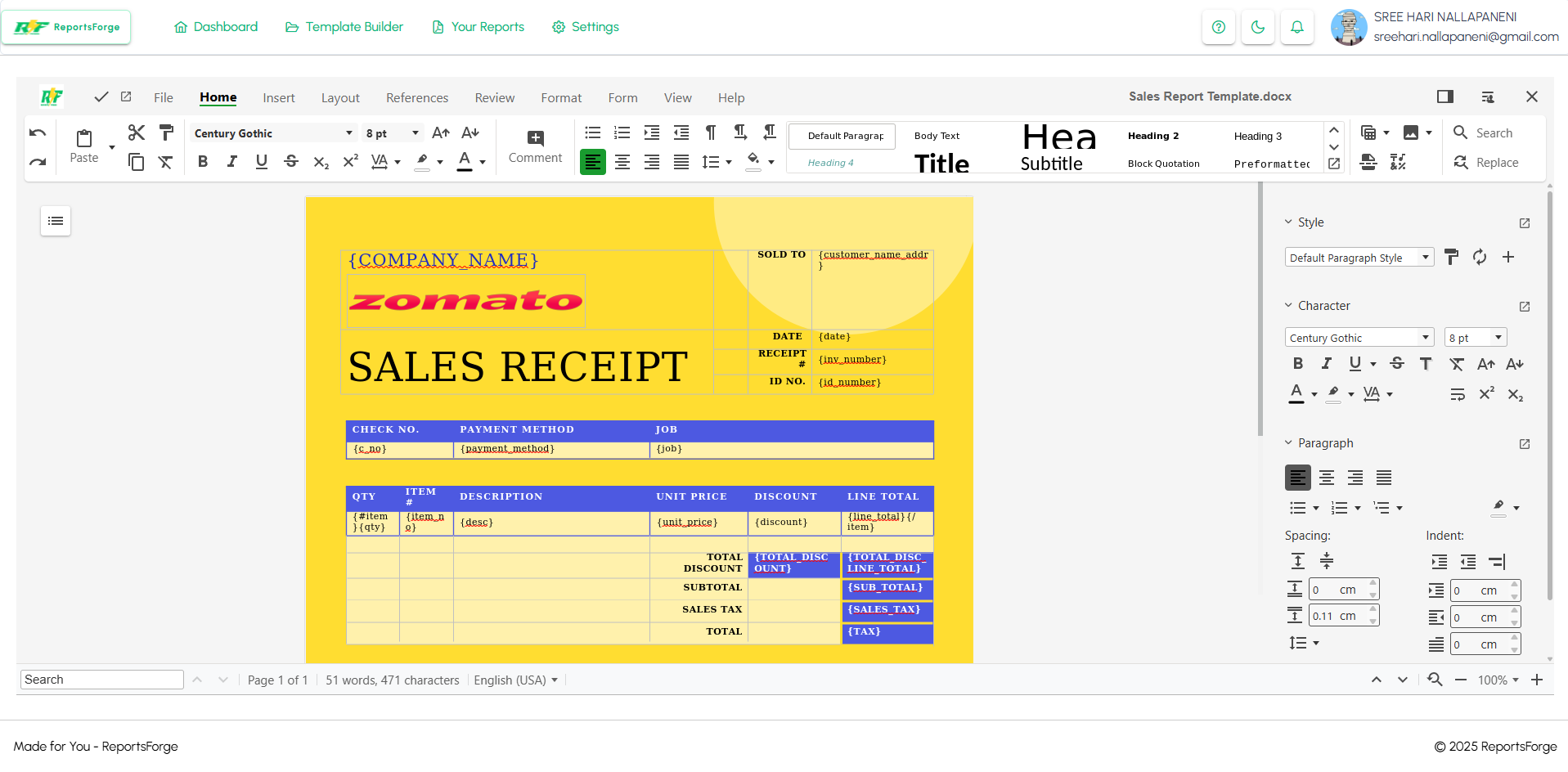Click the Cut scissors icon
This screenshot has height=772, width=1568.
pyautogui.click(x=137, y=132)
